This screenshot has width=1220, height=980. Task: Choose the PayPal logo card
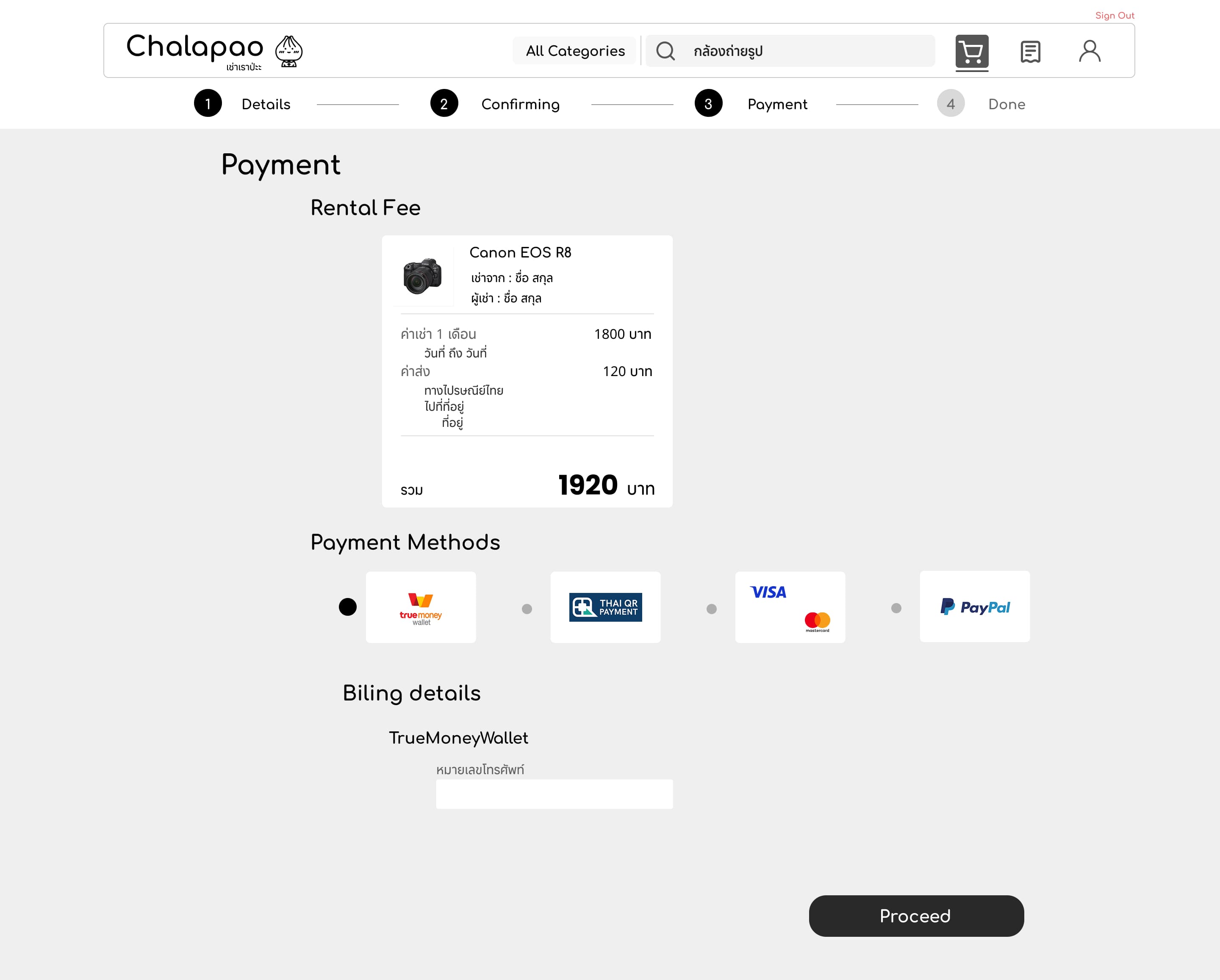[x=974, y=606]
